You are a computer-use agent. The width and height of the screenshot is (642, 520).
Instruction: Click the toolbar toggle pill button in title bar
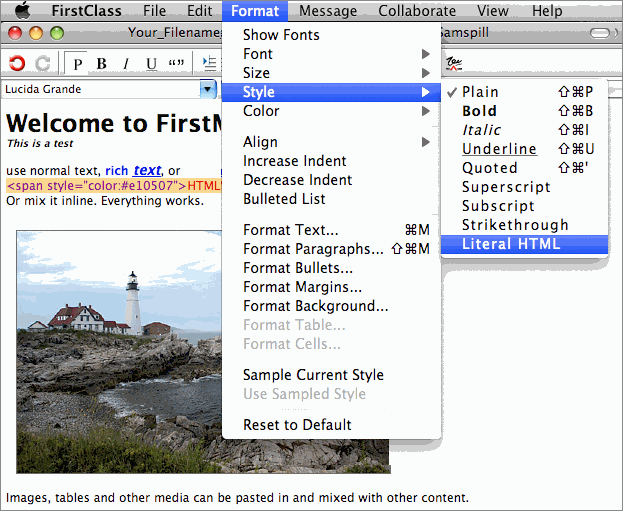pos(600,33)
